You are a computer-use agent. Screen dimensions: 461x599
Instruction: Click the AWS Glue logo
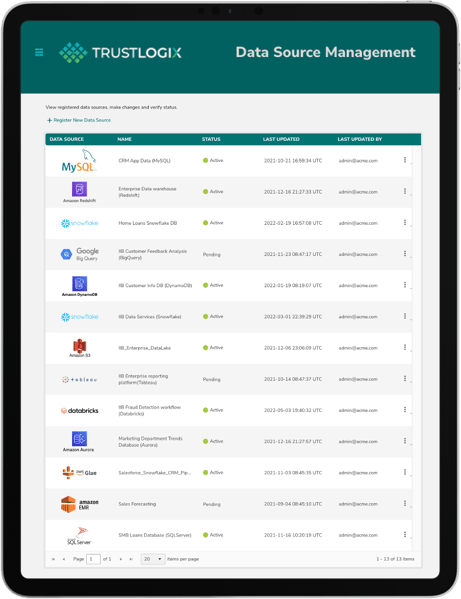(79, 473)
